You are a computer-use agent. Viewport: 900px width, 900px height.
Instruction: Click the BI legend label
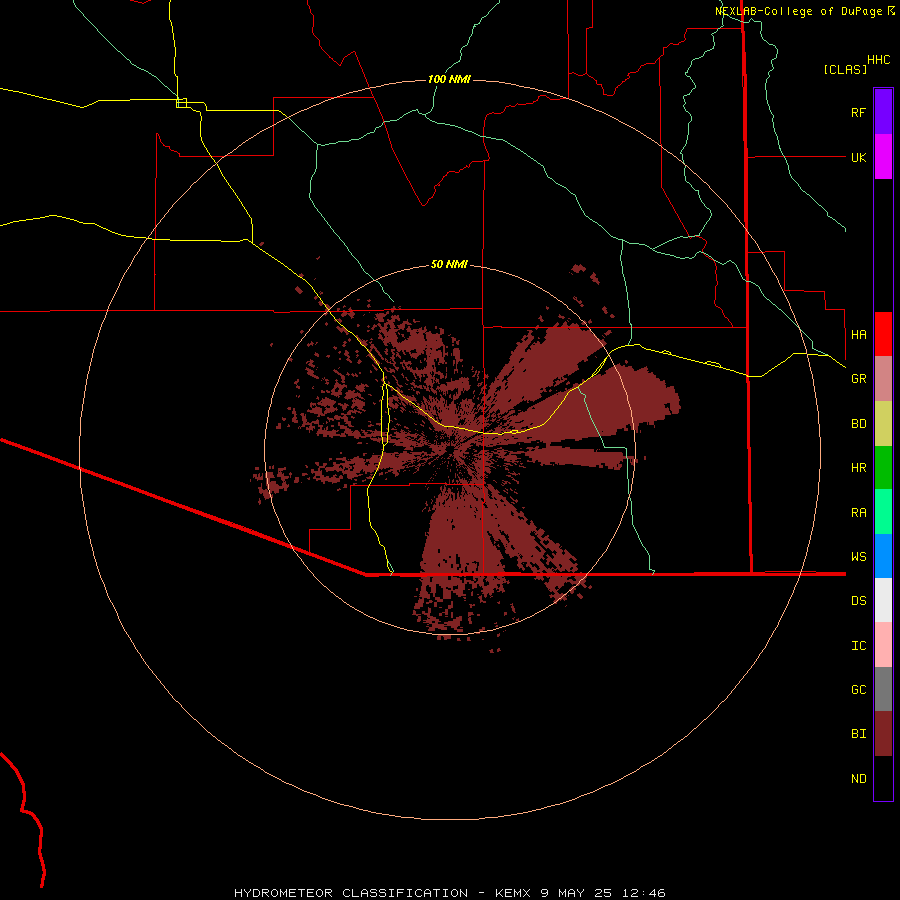(x=858, y=734)
